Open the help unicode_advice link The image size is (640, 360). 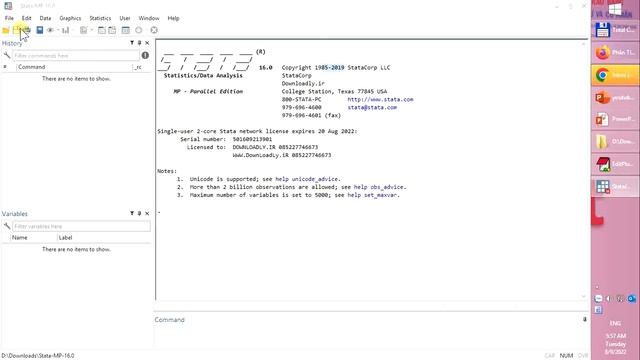[x=307, y=179]
